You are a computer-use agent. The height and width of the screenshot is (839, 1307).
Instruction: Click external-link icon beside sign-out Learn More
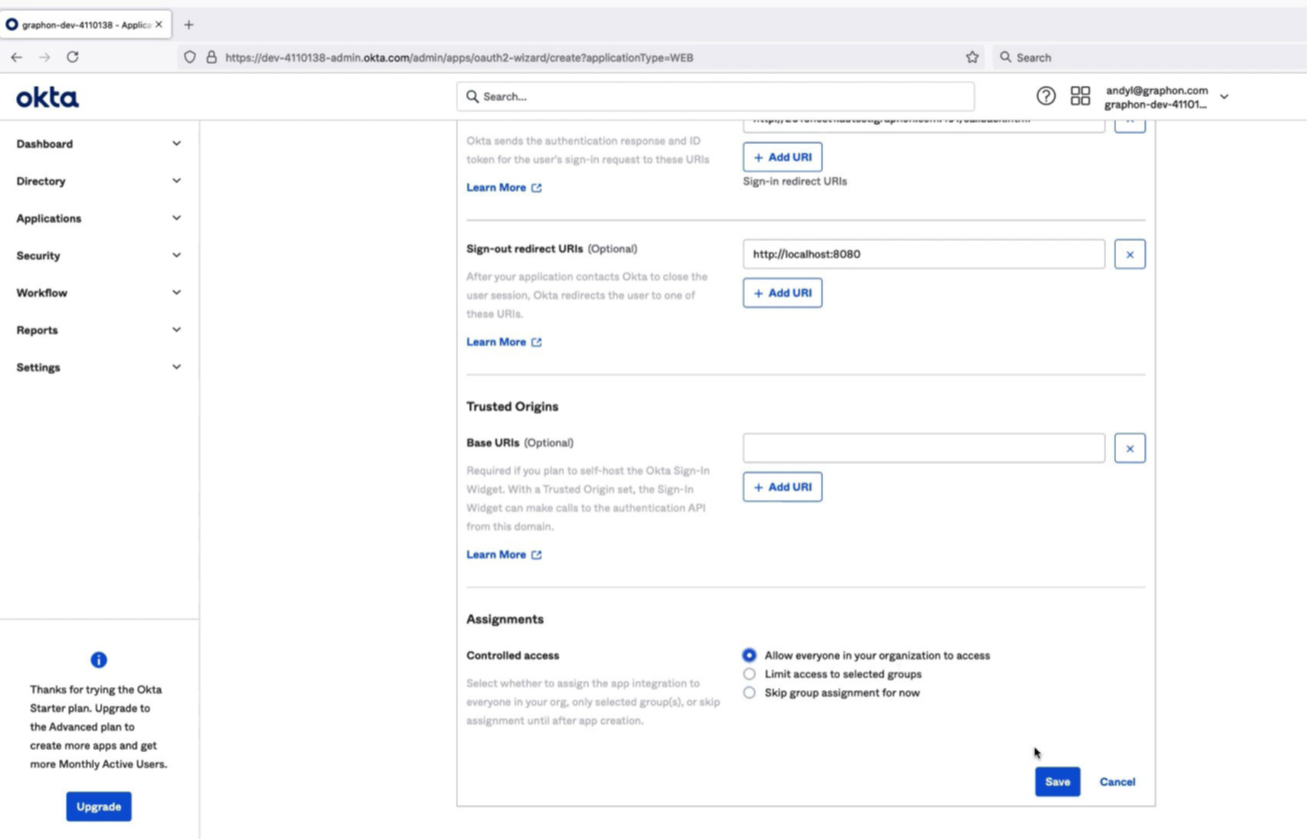click(x=537, y=342)
